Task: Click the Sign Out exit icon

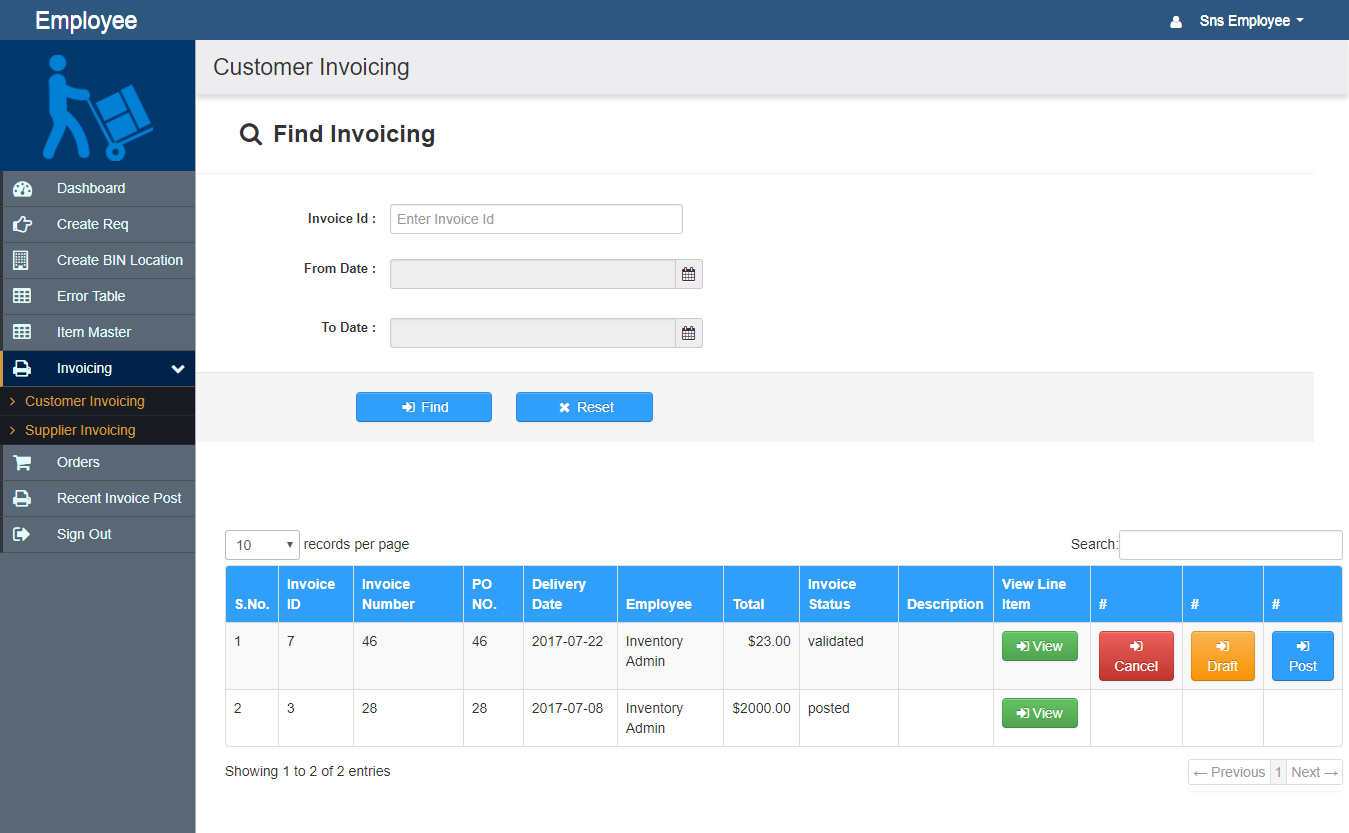Action: pyautogui.click(x=22, y=534)
